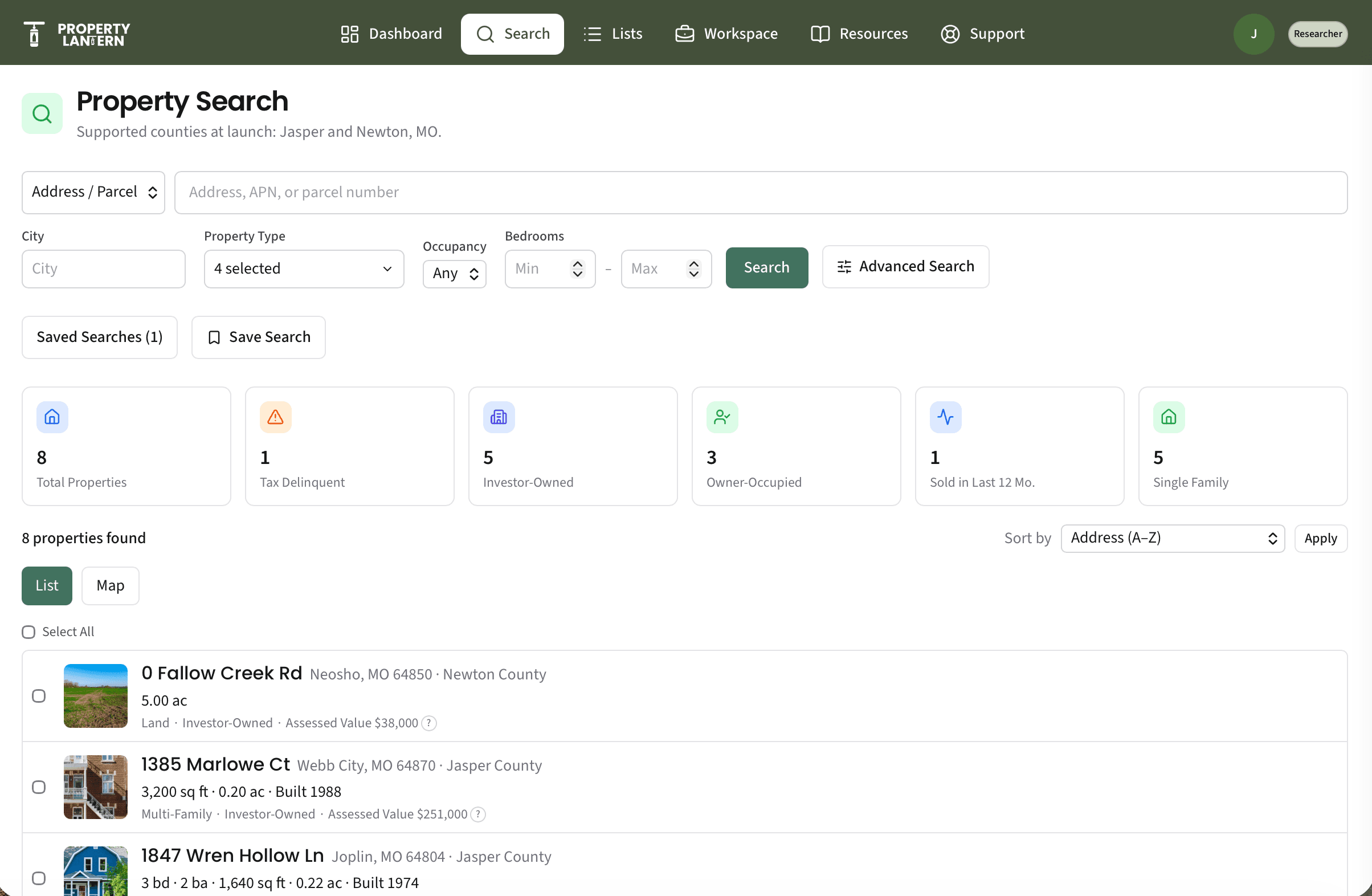Image resolution: width=1372 pixels, height=896 pixels.
Task: Click the Apply sort button
Action: tap(1320, 538)
